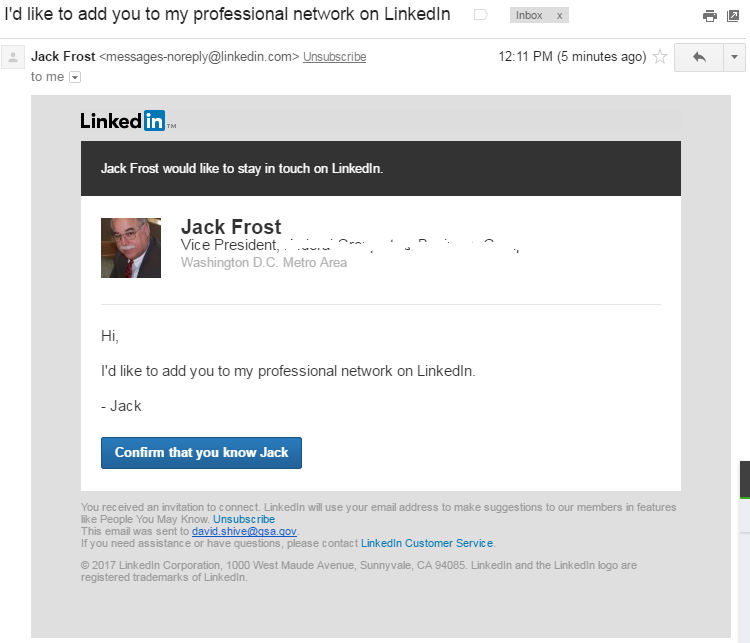
Task: Remove the Inbox label with x
Action: coord(559,16)
